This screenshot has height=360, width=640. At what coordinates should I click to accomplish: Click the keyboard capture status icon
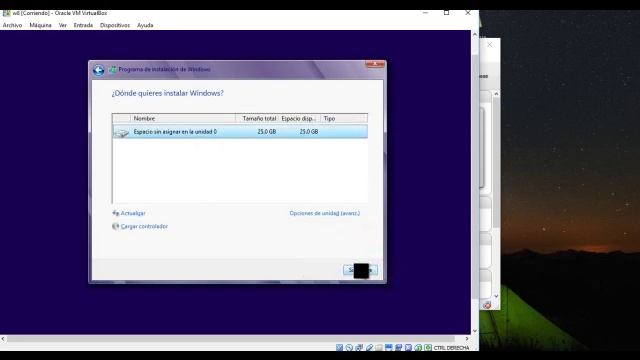click(x=428, y=347)
